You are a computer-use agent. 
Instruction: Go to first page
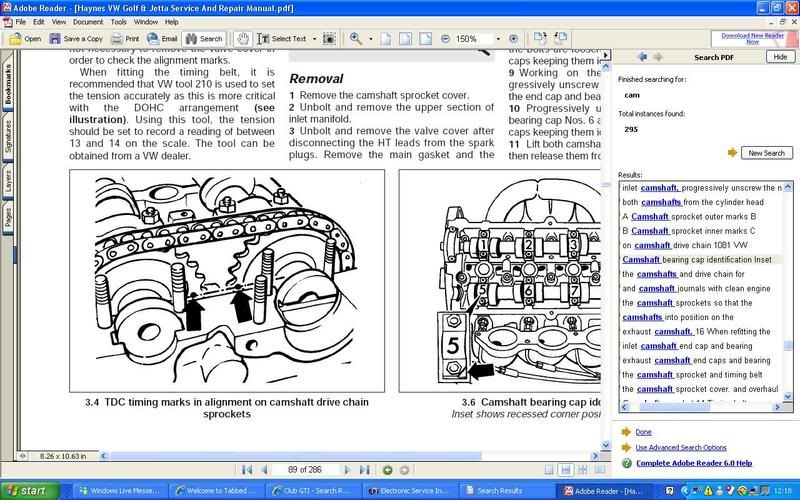tap(247, 470)
